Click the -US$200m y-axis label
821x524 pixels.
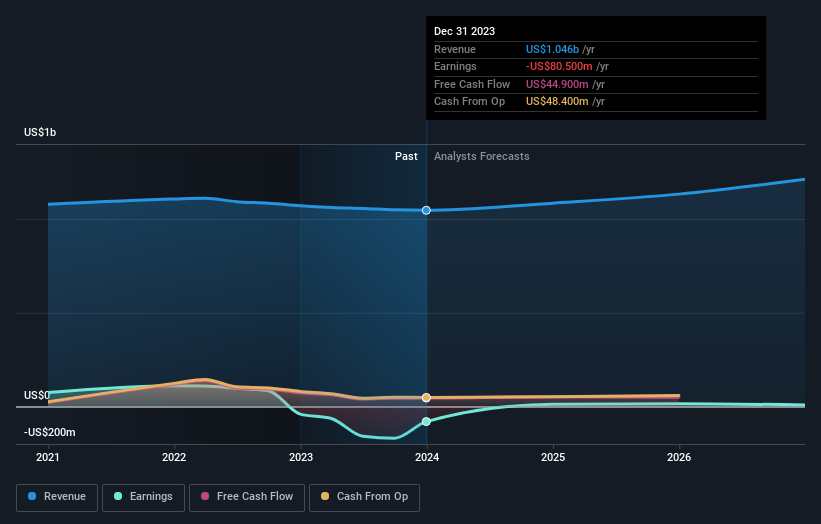[x=50, y=432]
